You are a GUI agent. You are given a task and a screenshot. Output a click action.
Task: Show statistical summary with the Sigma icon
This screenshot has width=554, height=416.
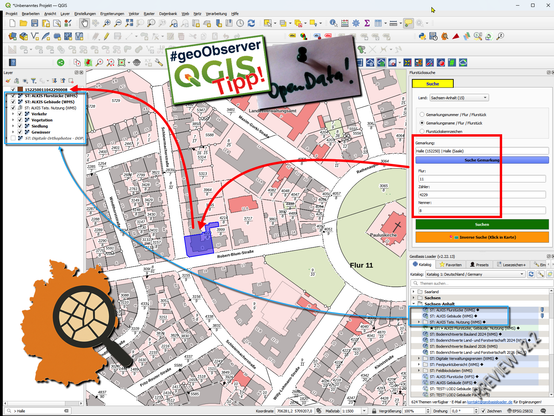[x=367, y=23]
